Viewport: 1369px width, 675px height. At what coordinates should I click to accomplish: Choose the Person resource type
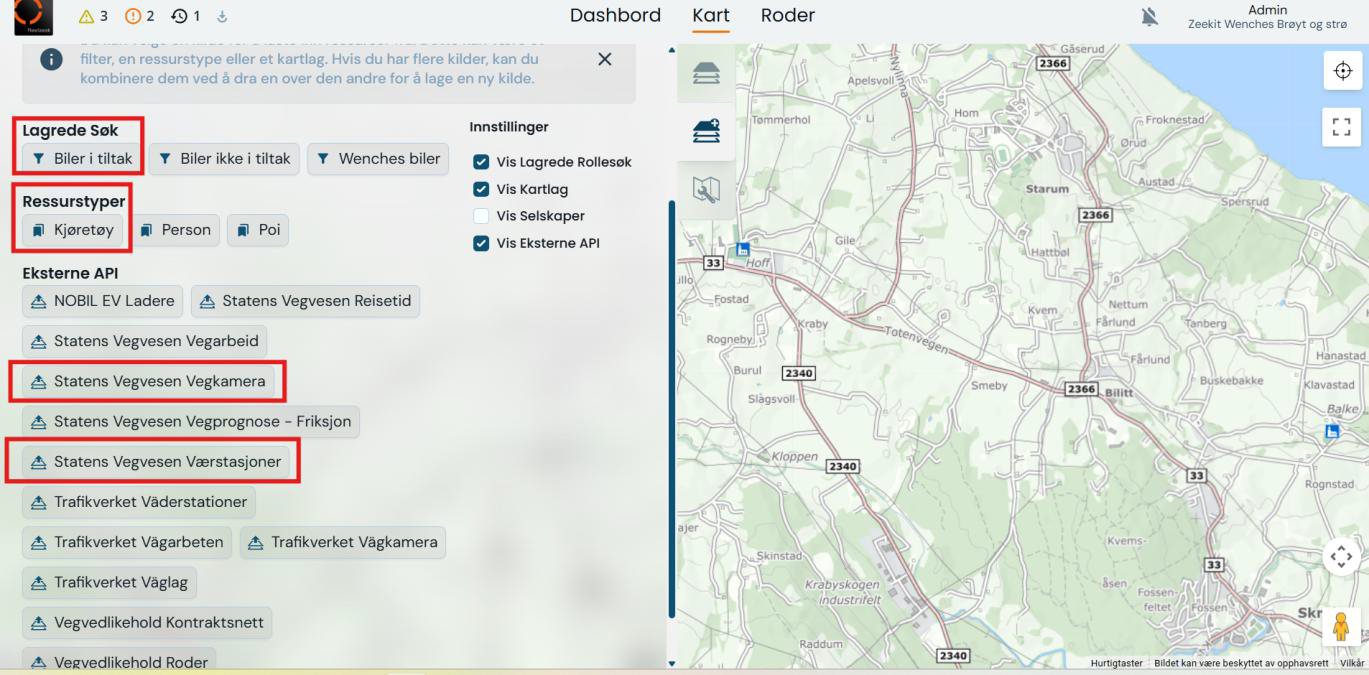point(174,230)
